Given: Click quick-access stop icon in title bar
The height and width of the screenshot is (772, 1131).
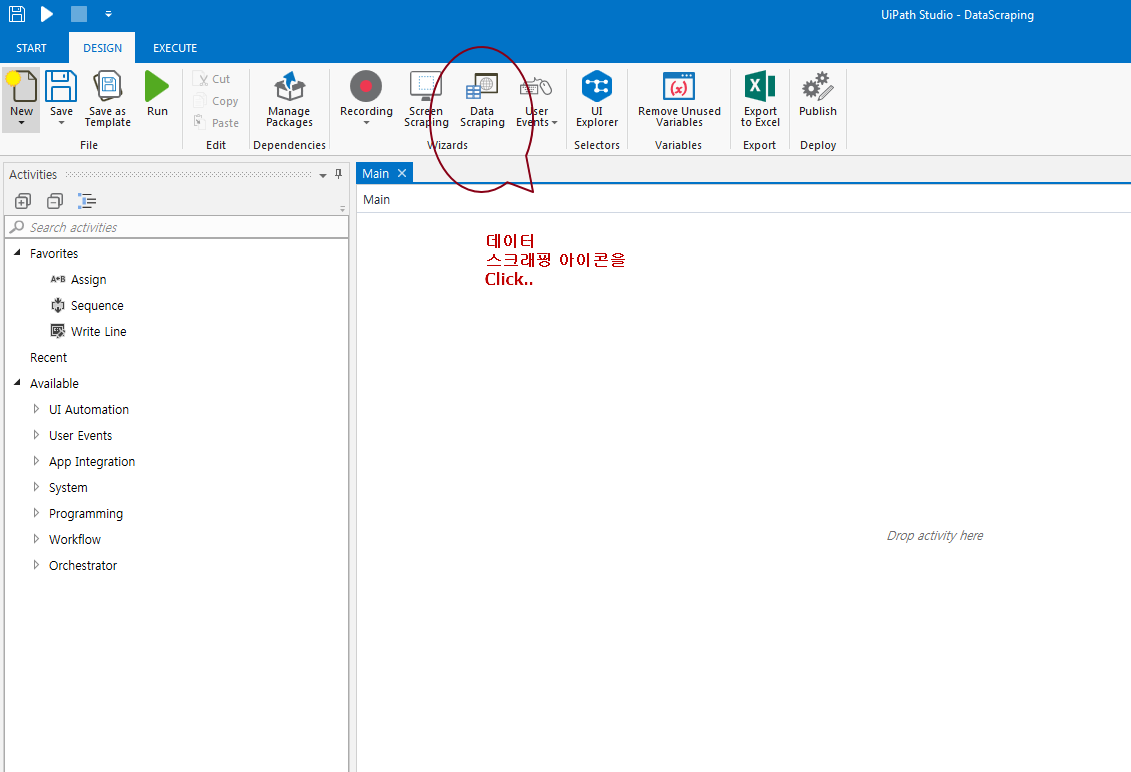Looking at the screenshot, I should [x=79, y=14].
